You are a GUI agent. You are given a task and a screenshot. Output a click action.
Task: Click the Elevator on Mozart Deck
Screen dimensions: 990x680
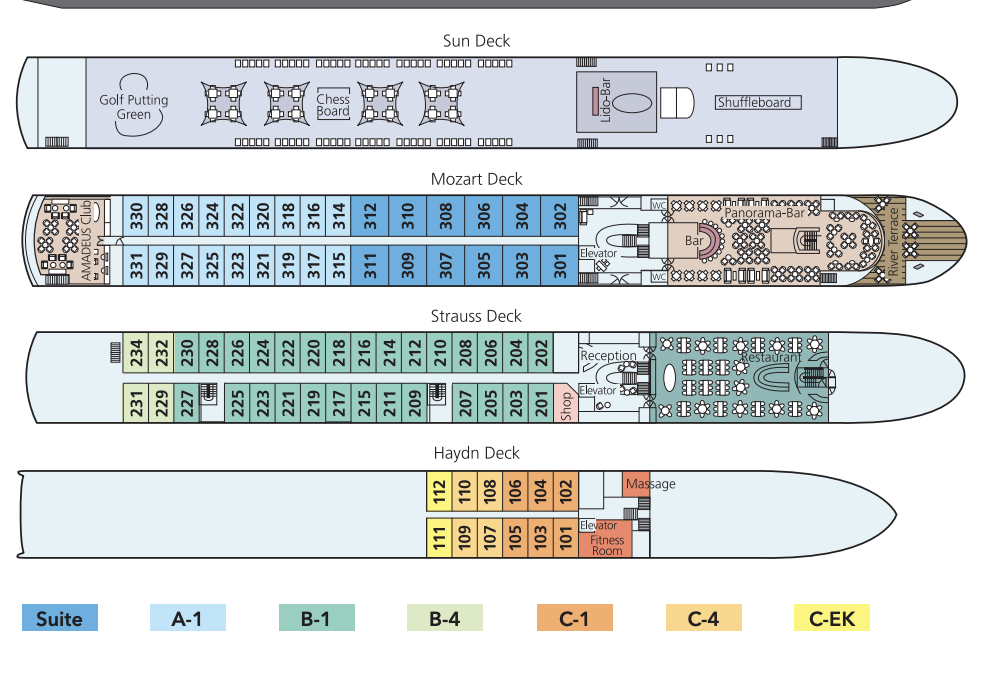tap(598, 253)
